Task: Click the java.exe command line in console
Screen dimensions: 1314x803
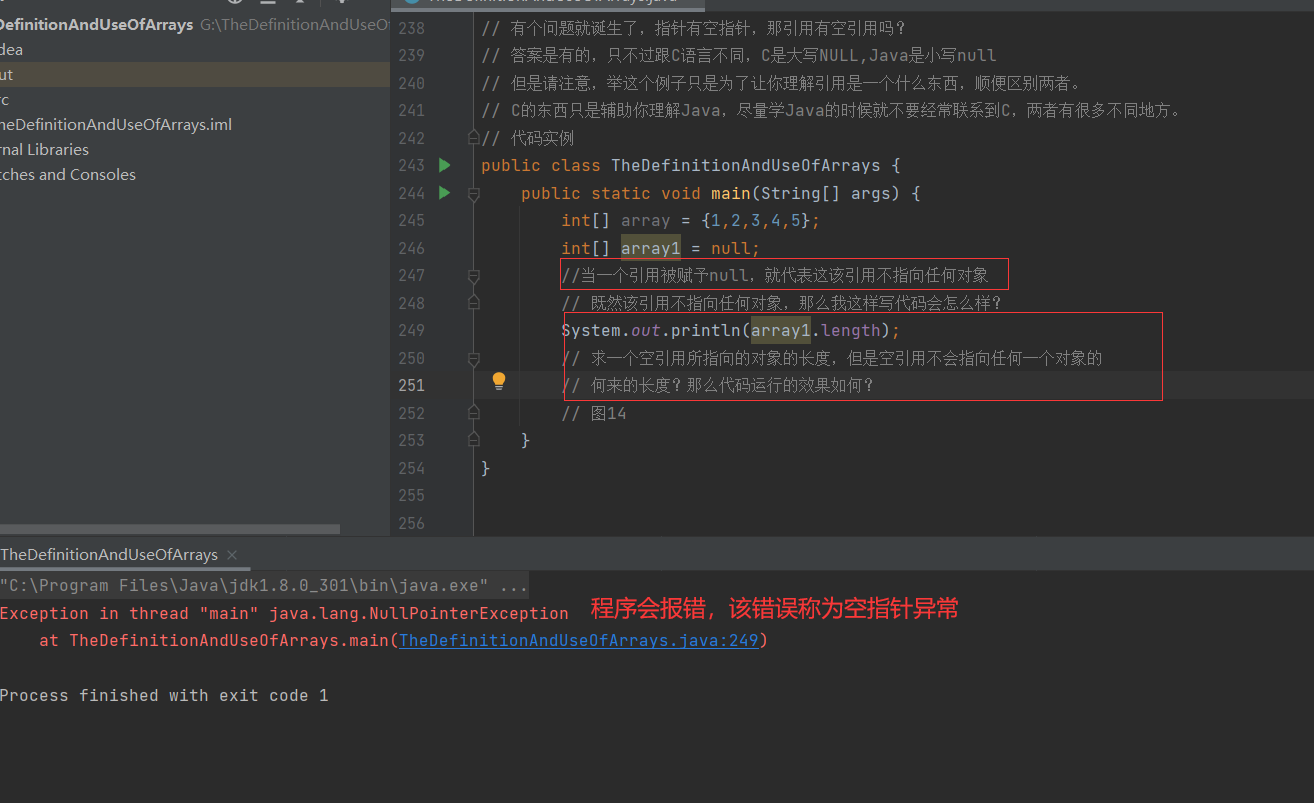Action: pyautogui.click(x=263, y=586)
